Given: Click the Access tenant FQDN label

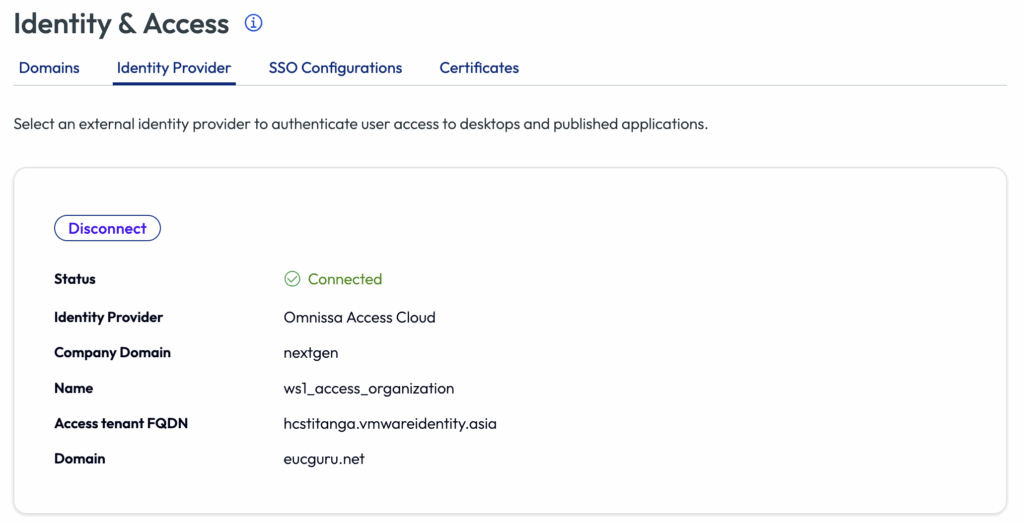Looking at the screenshot, I should 121,423.
